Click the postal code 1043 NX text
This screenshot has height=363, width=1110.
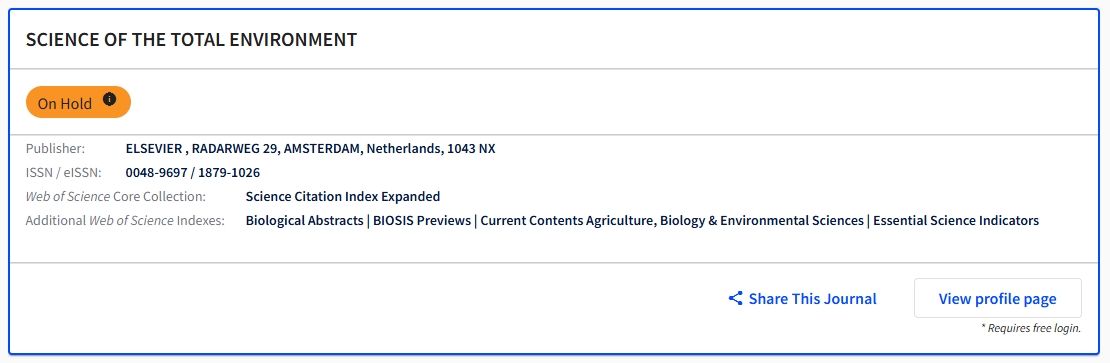click(471, 149)
